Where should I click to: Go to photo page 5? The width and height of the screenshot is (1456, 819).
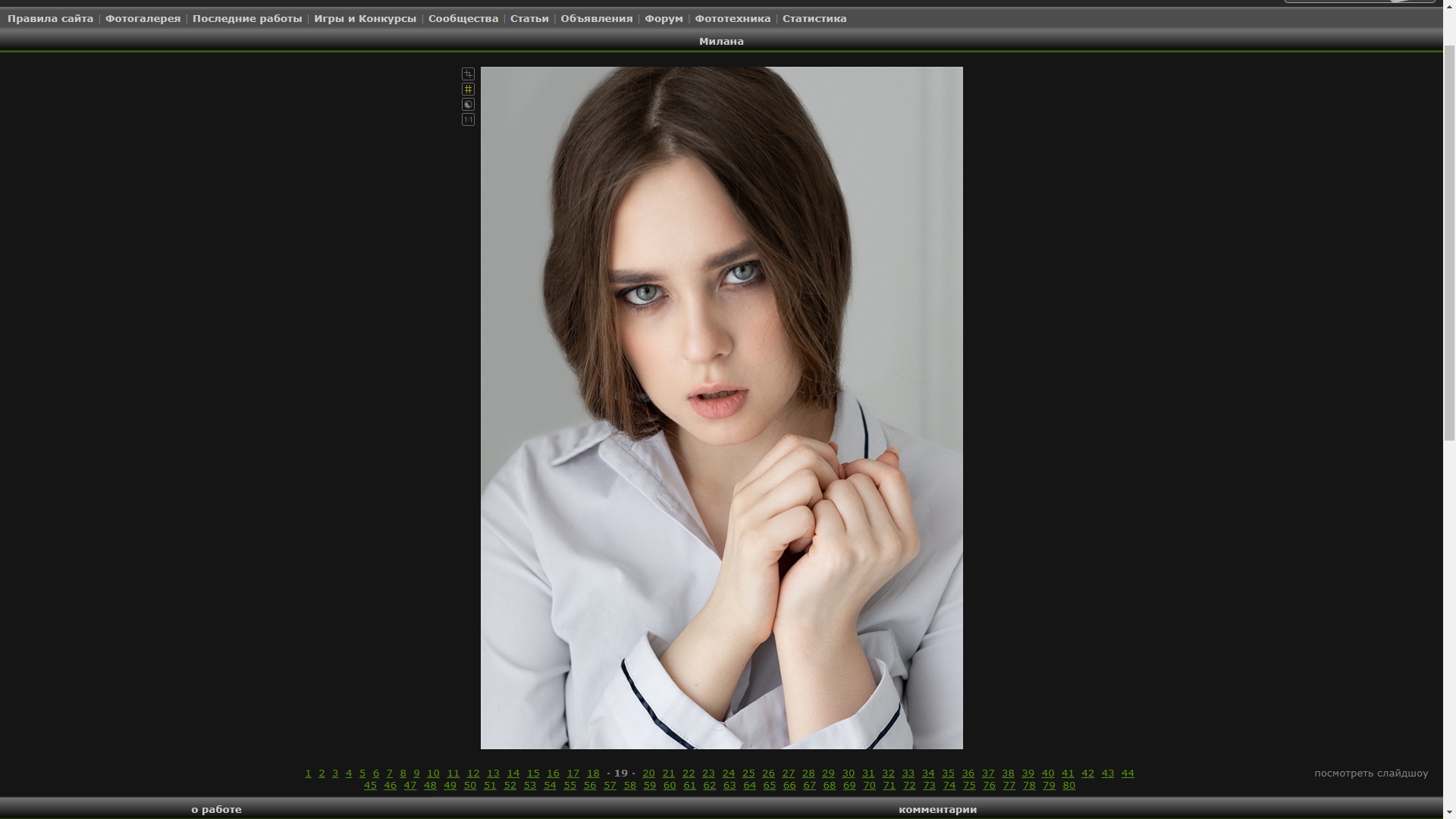point(362,773)
